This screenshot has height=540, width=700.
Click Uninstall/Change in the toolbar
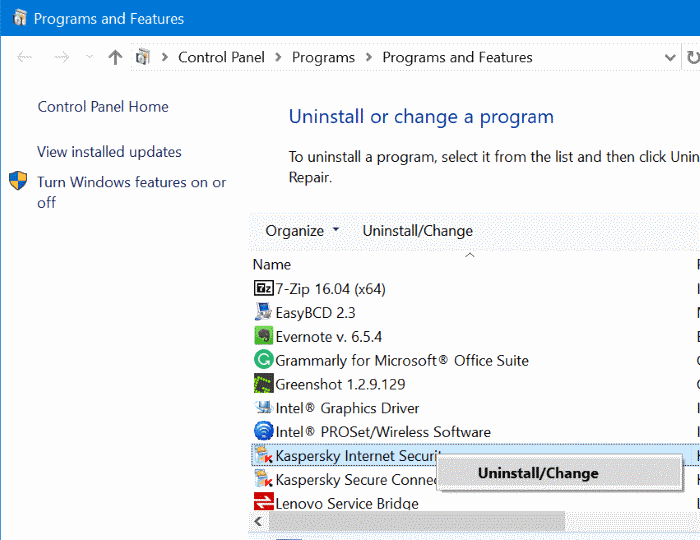click(417, 231)
